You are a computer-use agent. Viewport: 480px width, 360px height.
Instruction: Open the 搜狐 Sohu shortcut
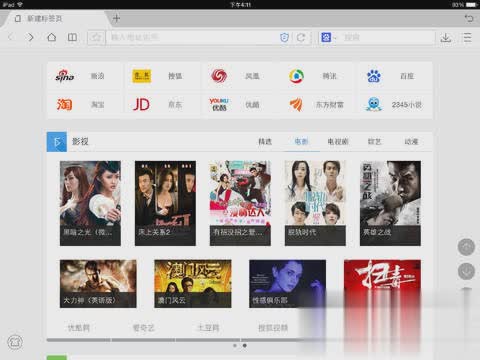(x=163, y=76)
